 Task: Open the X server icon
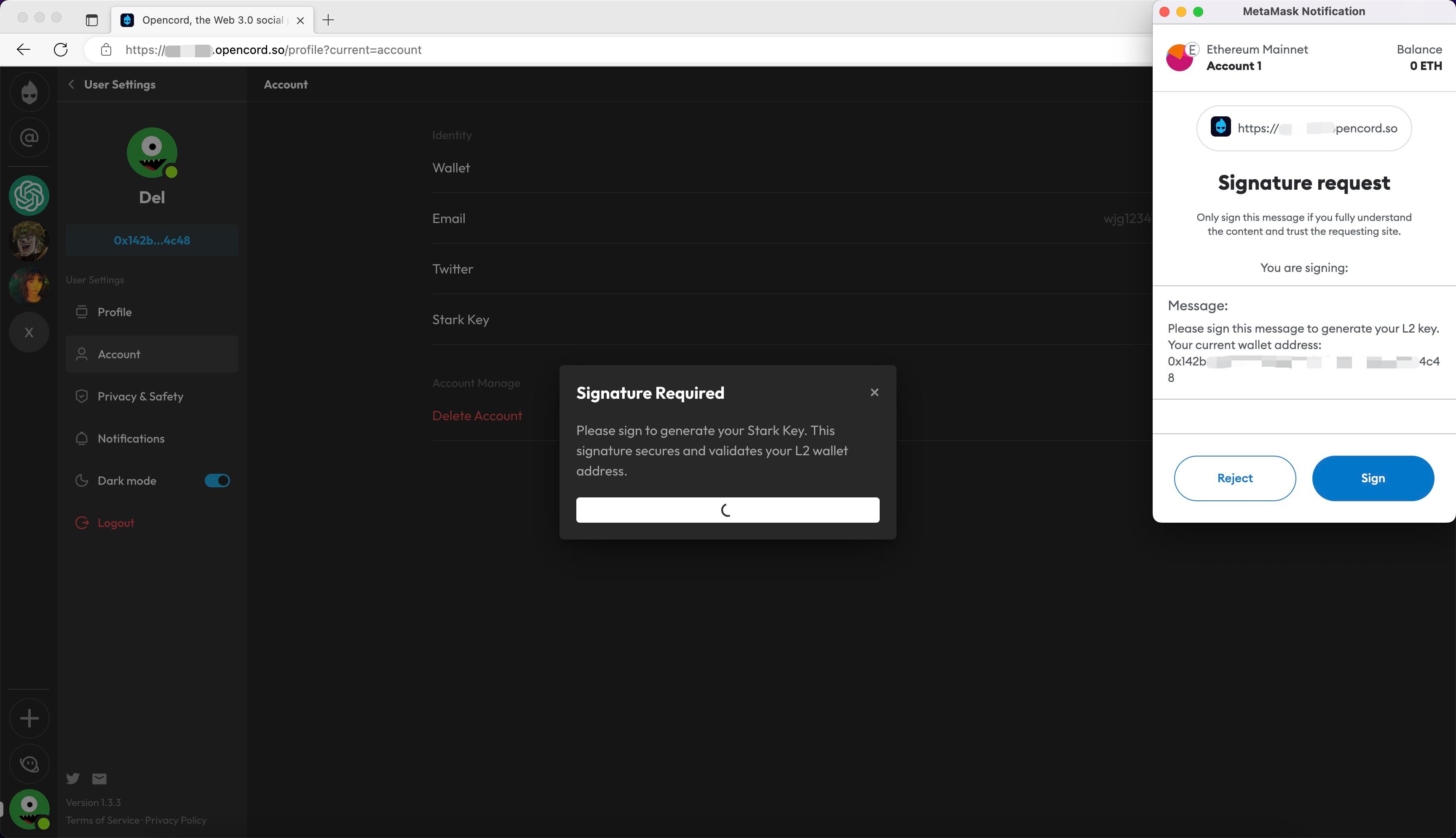point(29,332)
